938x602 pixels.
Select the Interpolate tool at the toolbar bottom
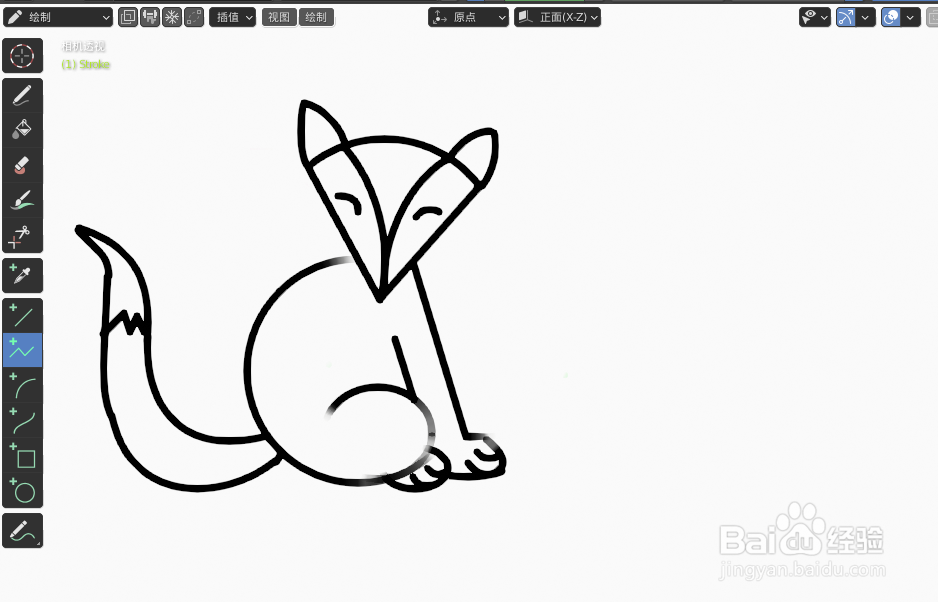pyautogui.click(x=22, y=531)
